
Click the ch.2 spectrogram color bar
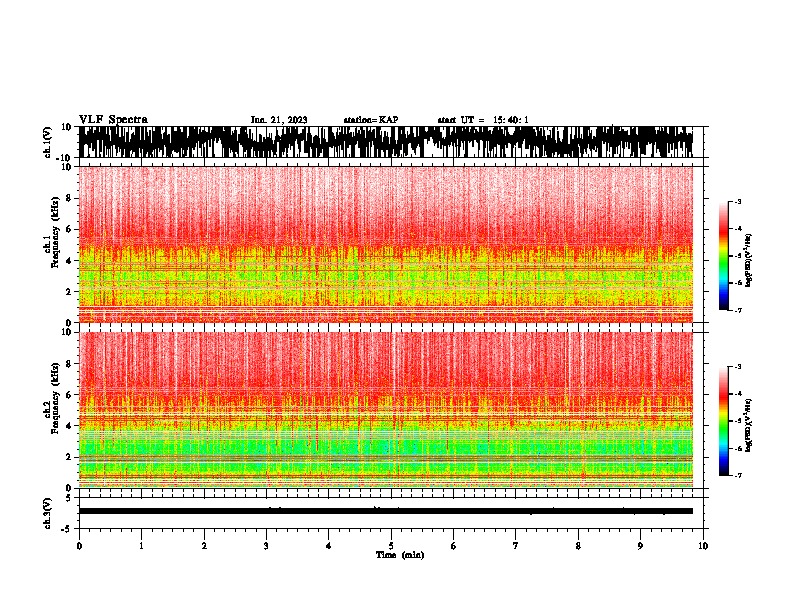(x=723, y=421)
